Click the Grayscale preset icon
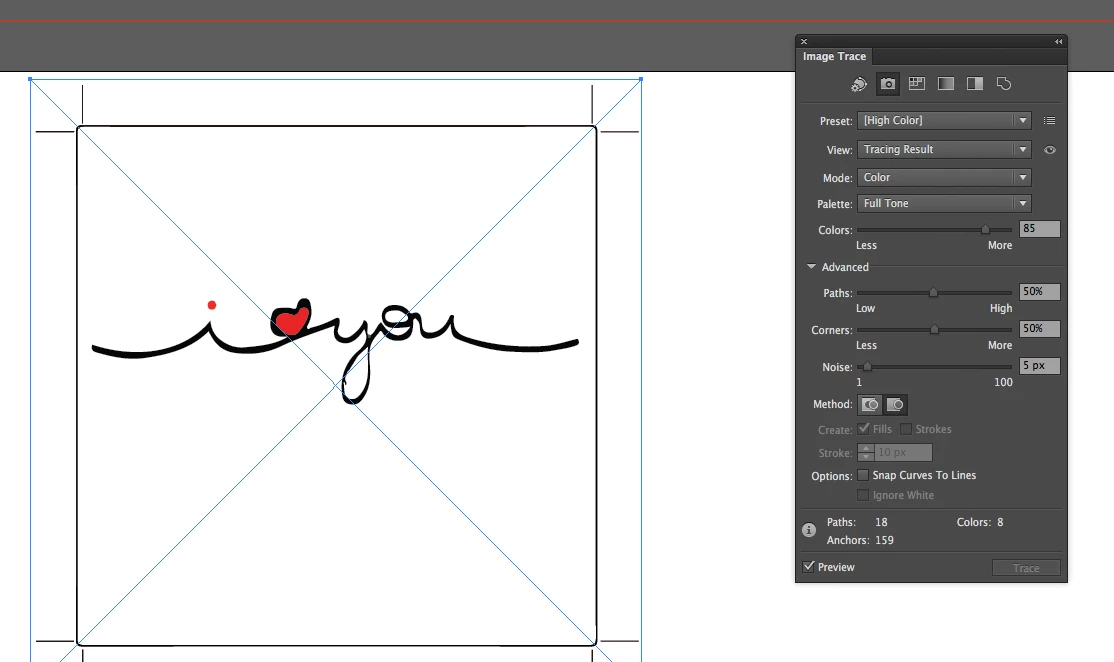This screenshot has width=1114, height=662. coord(946,84)
